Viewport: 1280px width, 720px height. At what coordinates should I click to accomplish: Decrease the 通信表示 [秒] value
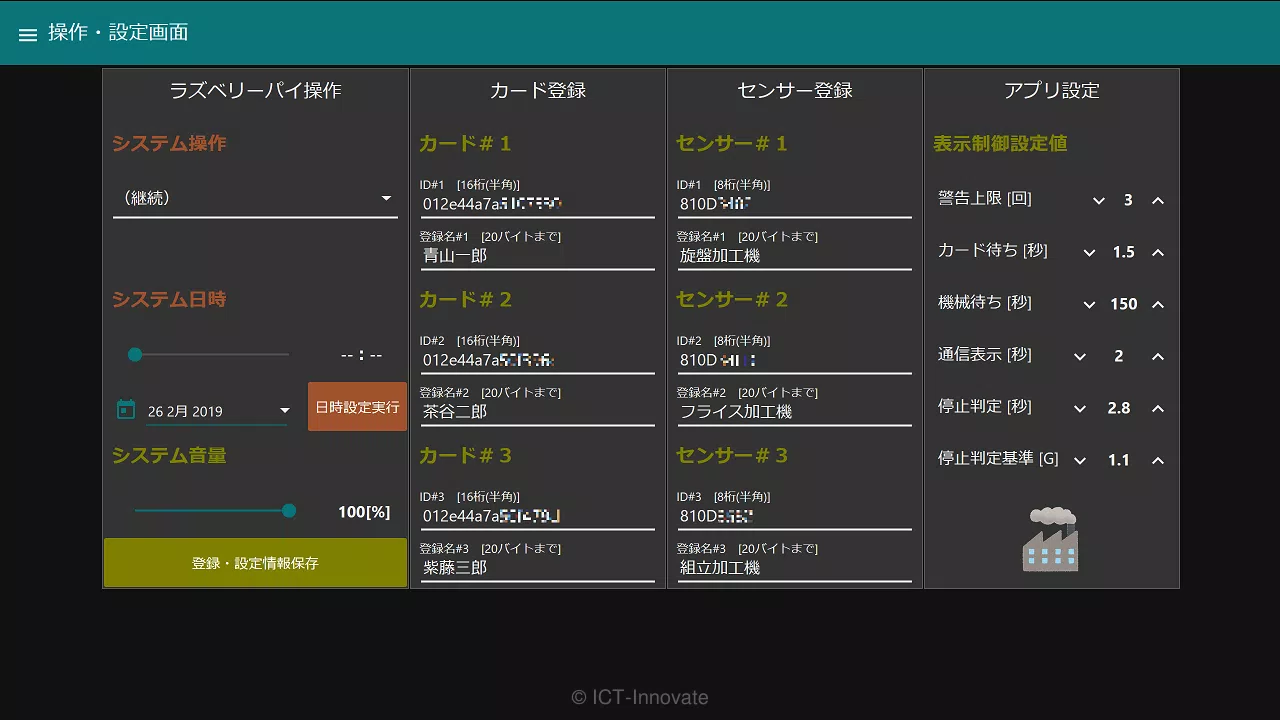pos(1079,357)
